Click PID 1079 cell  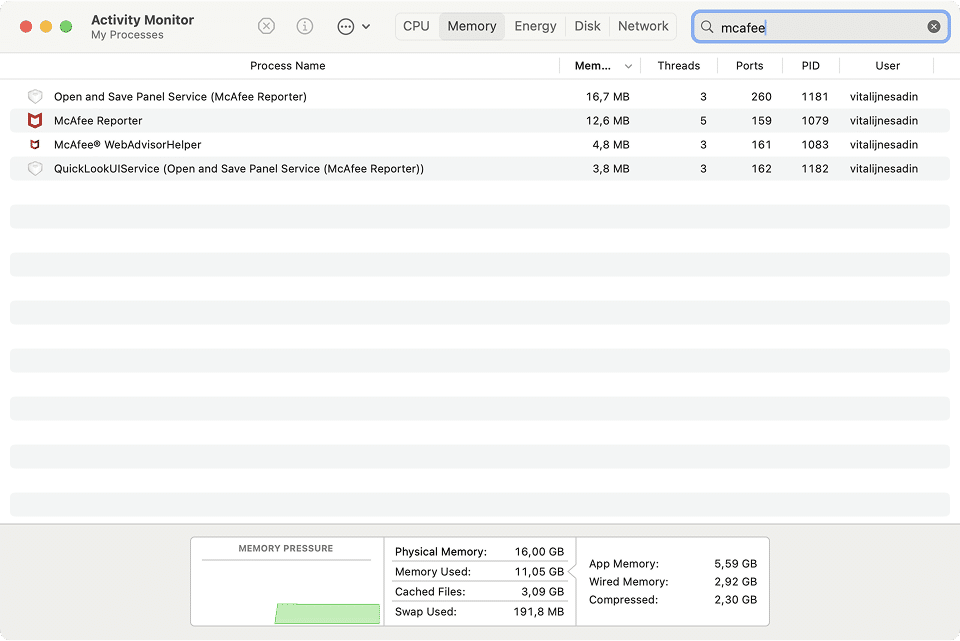point(815,121)
